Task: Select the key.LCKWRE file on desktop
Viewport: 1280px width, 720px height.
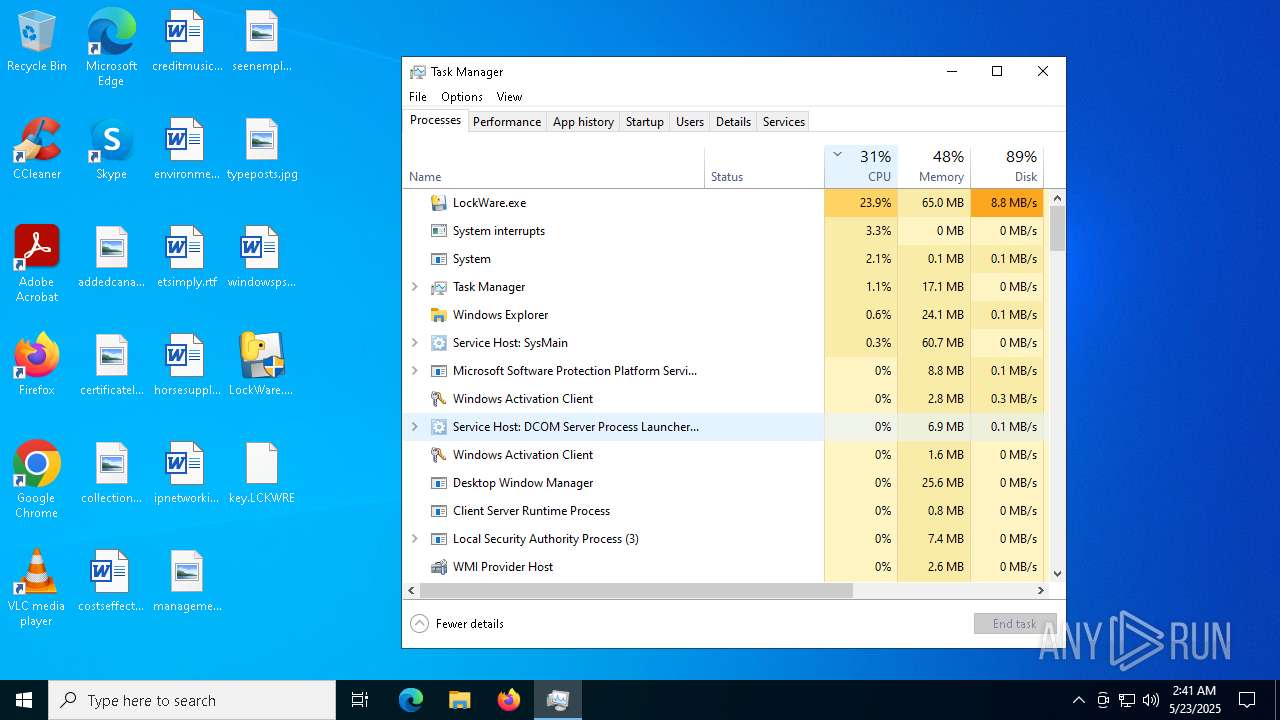Action: point(261,473)
